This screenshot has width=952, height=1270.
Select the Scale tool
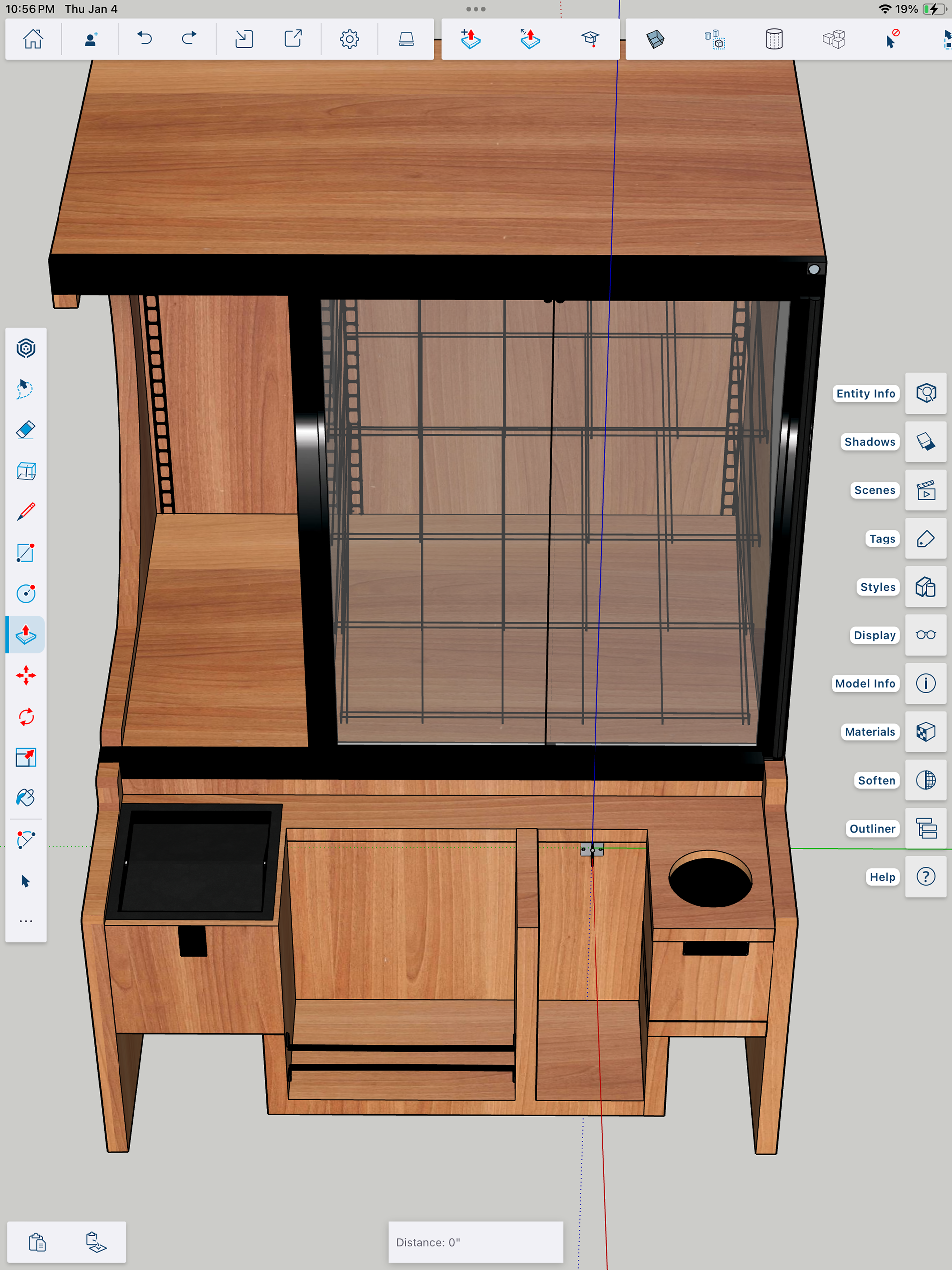(26, 757)
